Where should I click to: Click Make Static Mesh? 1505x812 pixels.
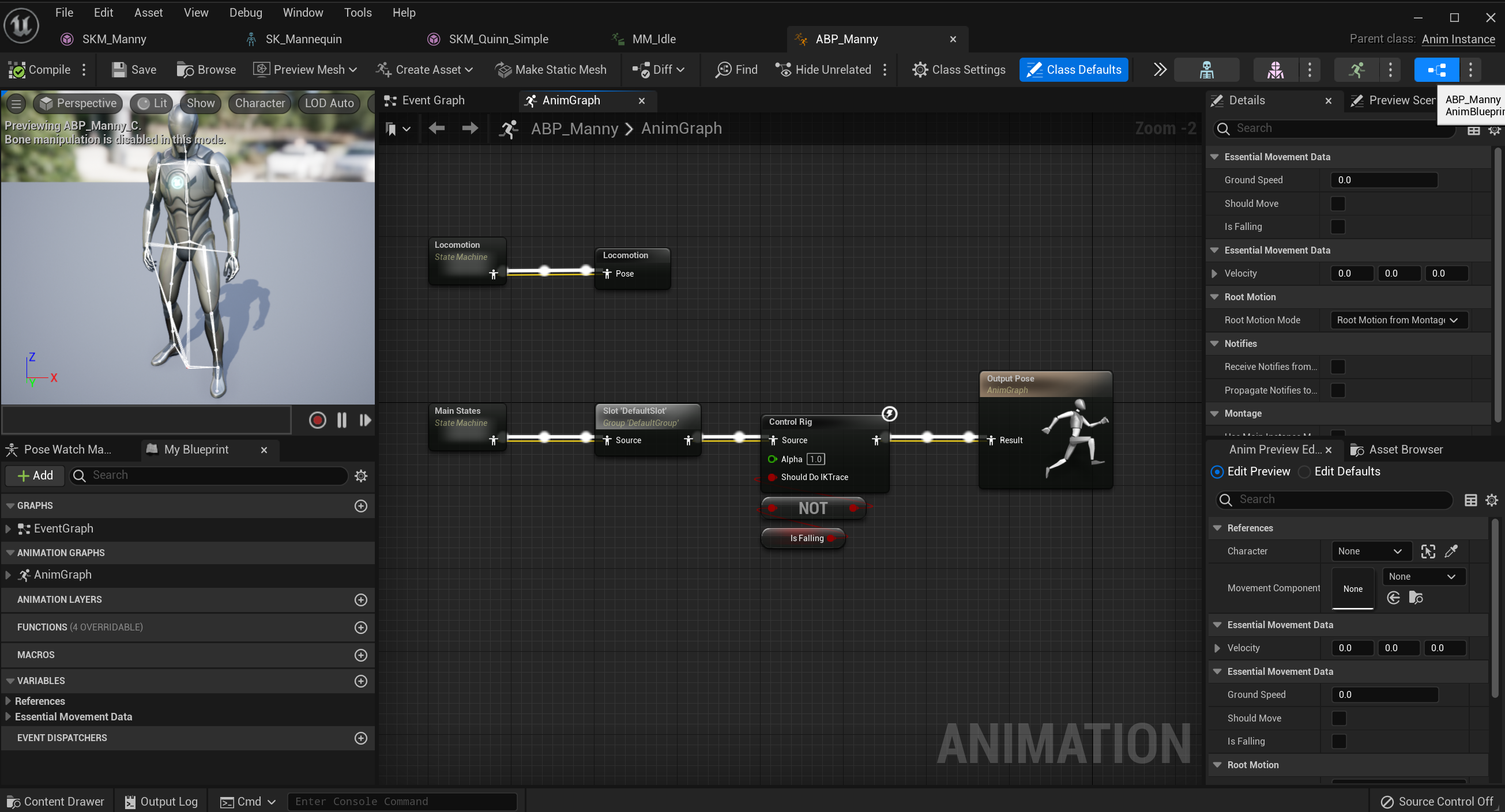pyautogui.click(x=550, y=70)
